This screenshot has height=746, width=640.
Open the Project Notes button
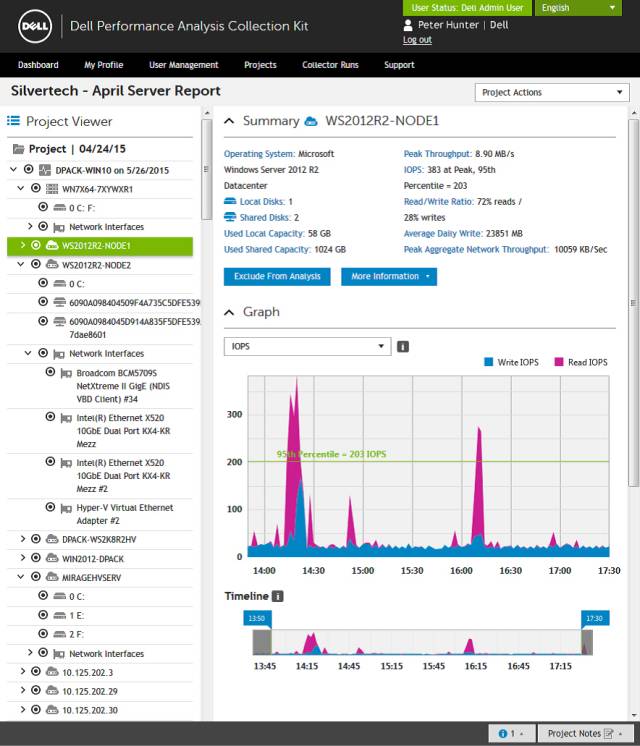(x=586, y=734)
